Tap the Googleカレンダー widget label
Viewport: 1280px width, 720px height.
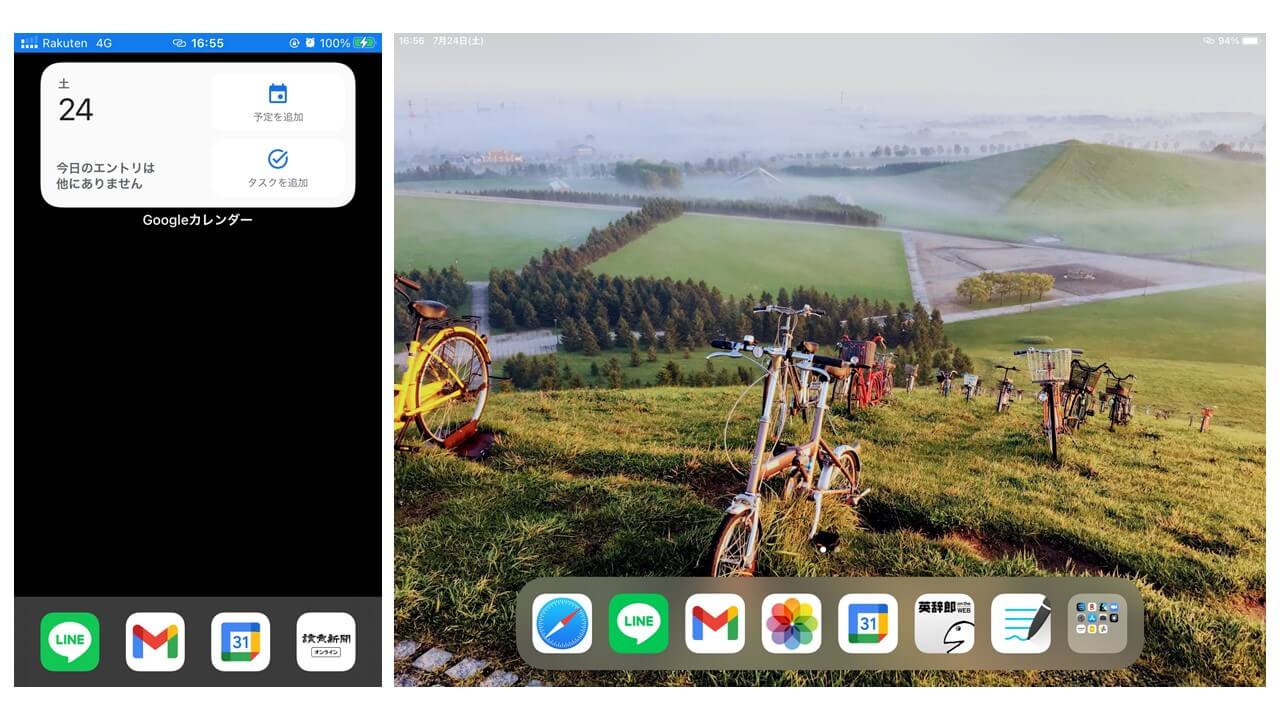pyautogui.click(x=198, y=220)
